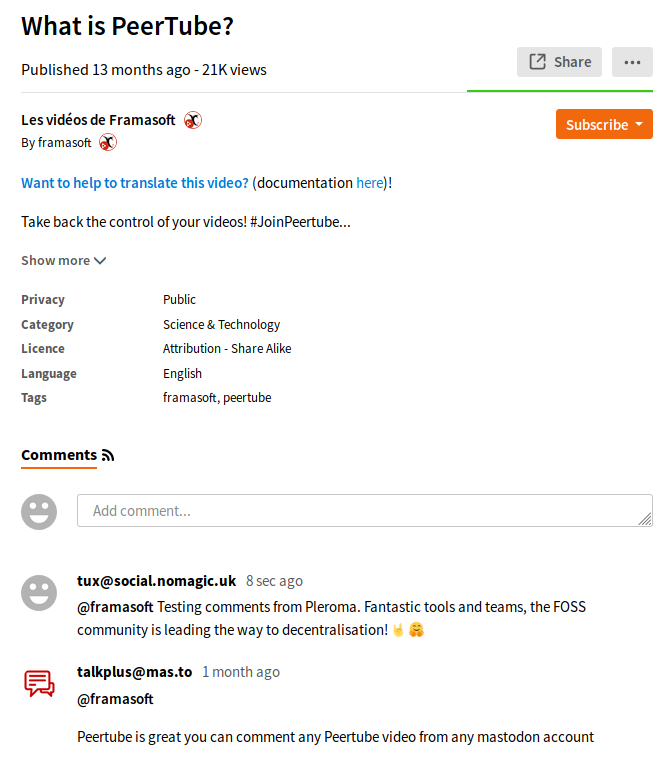This screenshot has height=766, width=667.
Task: Click the framasoft account avatar icon
Action: (108, 143)
